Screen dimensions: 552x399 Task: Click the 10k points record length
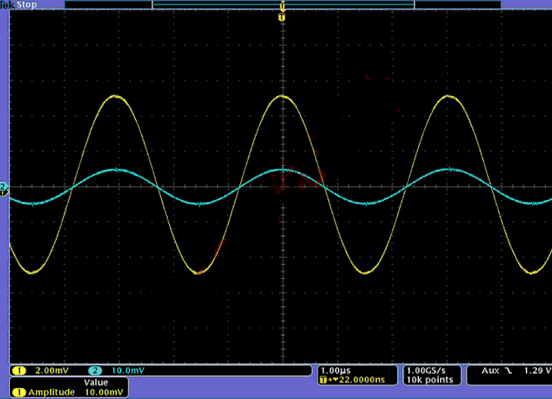429,380
